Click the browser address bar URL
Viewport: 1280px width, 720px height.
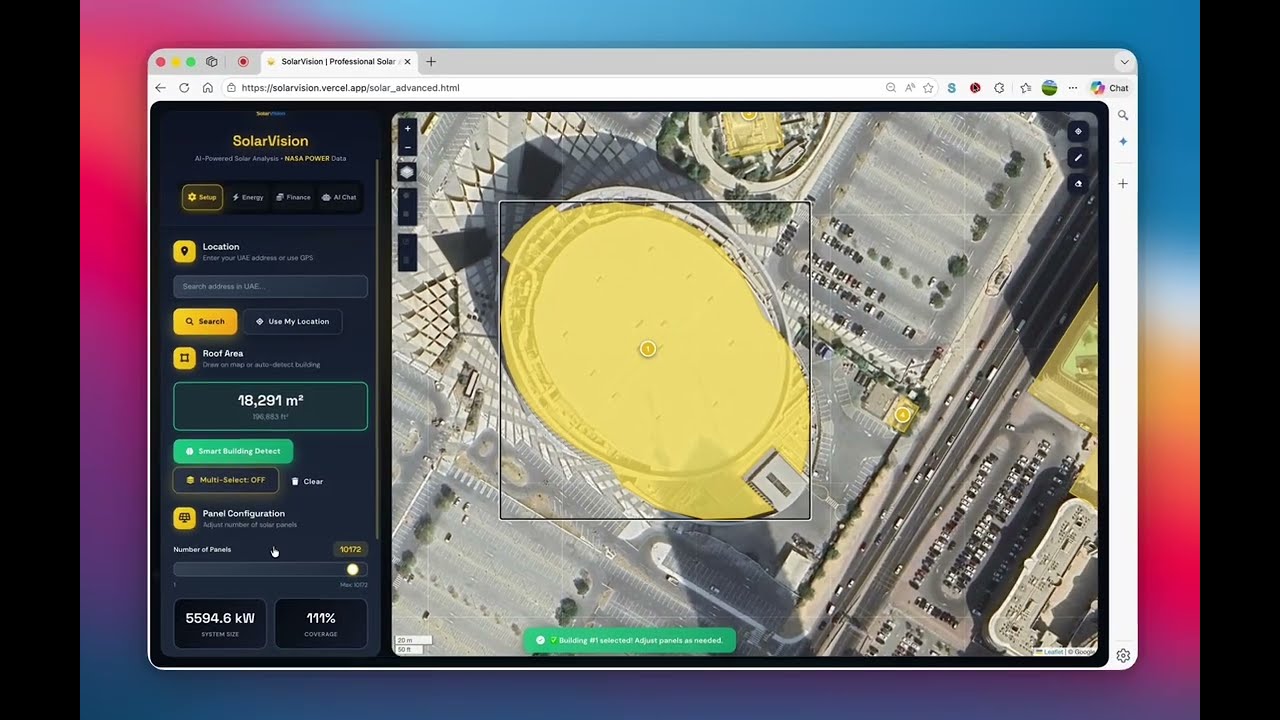pyautogui.click(x=350, y=88)
